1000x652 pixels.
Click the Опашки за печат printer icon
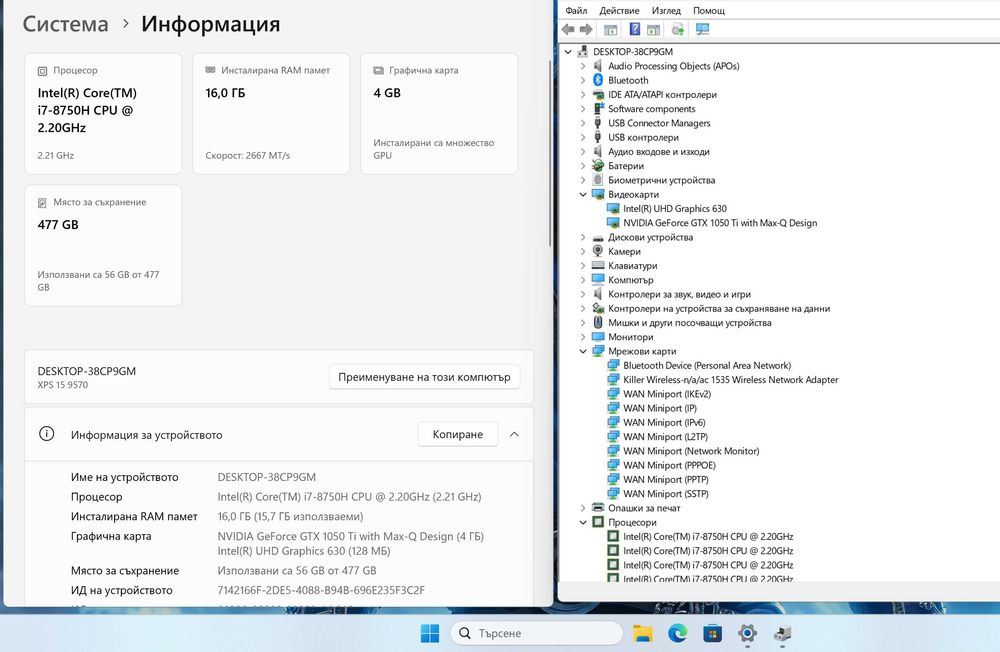pos(598,508)
